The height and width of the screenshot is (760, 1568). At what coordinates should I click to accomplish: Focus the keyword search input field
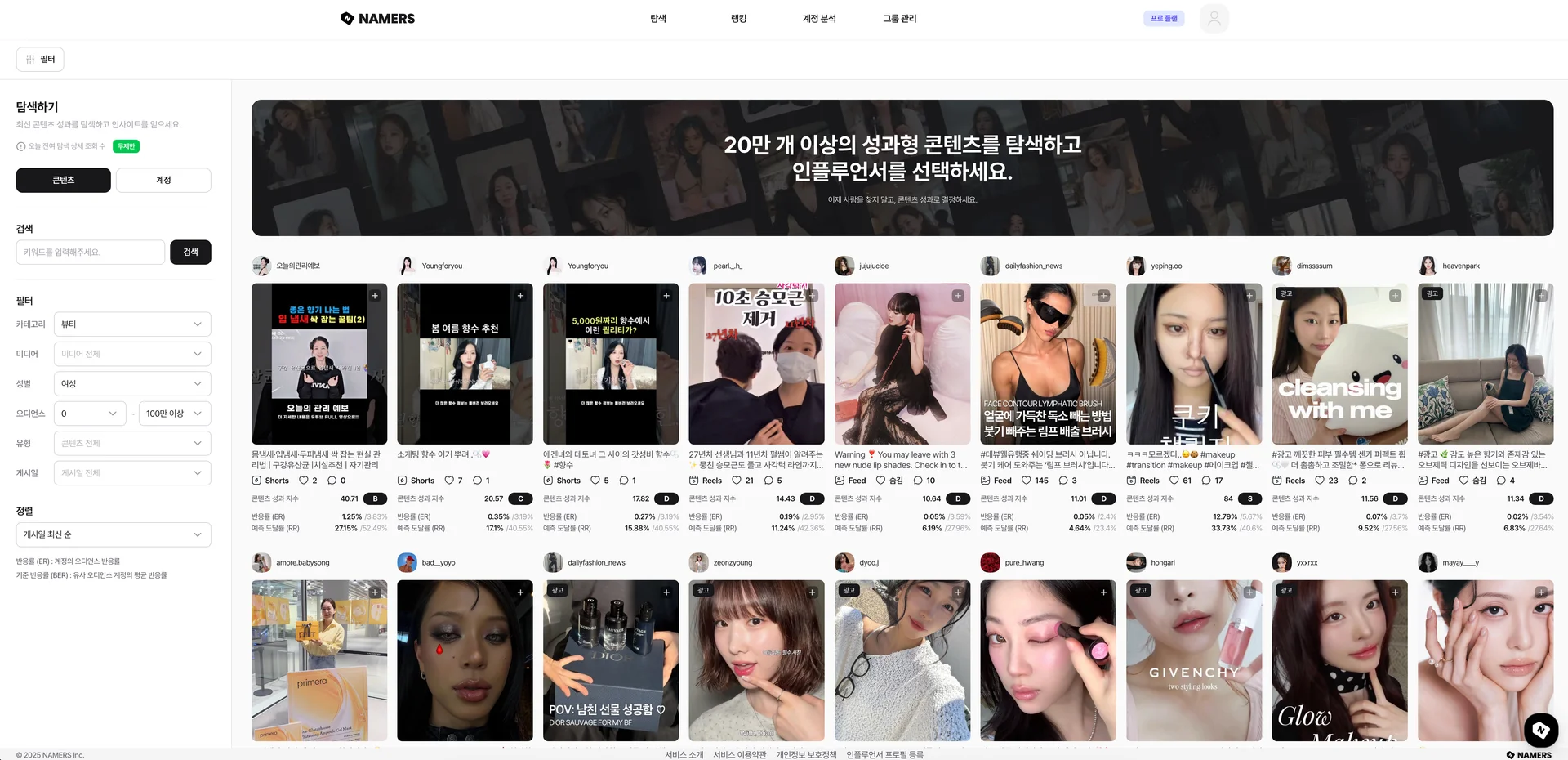pyautogui.click(x=91, y=253)
